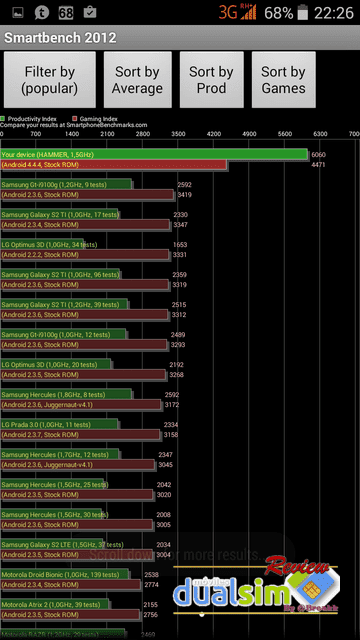This screenshot has height=640, width=360.
Task: Tap the Sort by Average button
Action: 138,80
